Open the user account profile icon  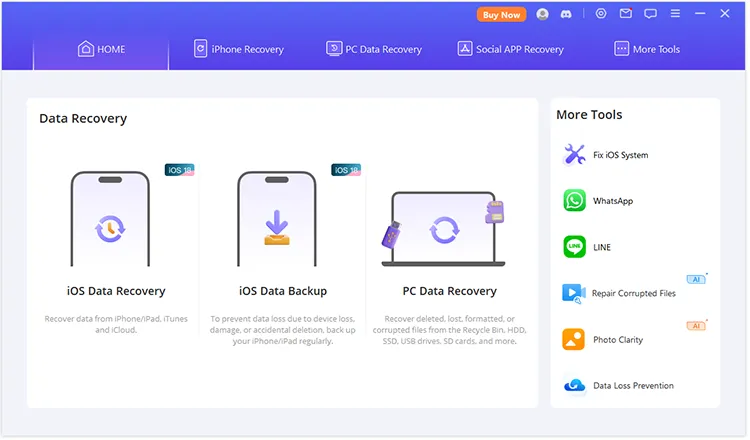point(542,14)
